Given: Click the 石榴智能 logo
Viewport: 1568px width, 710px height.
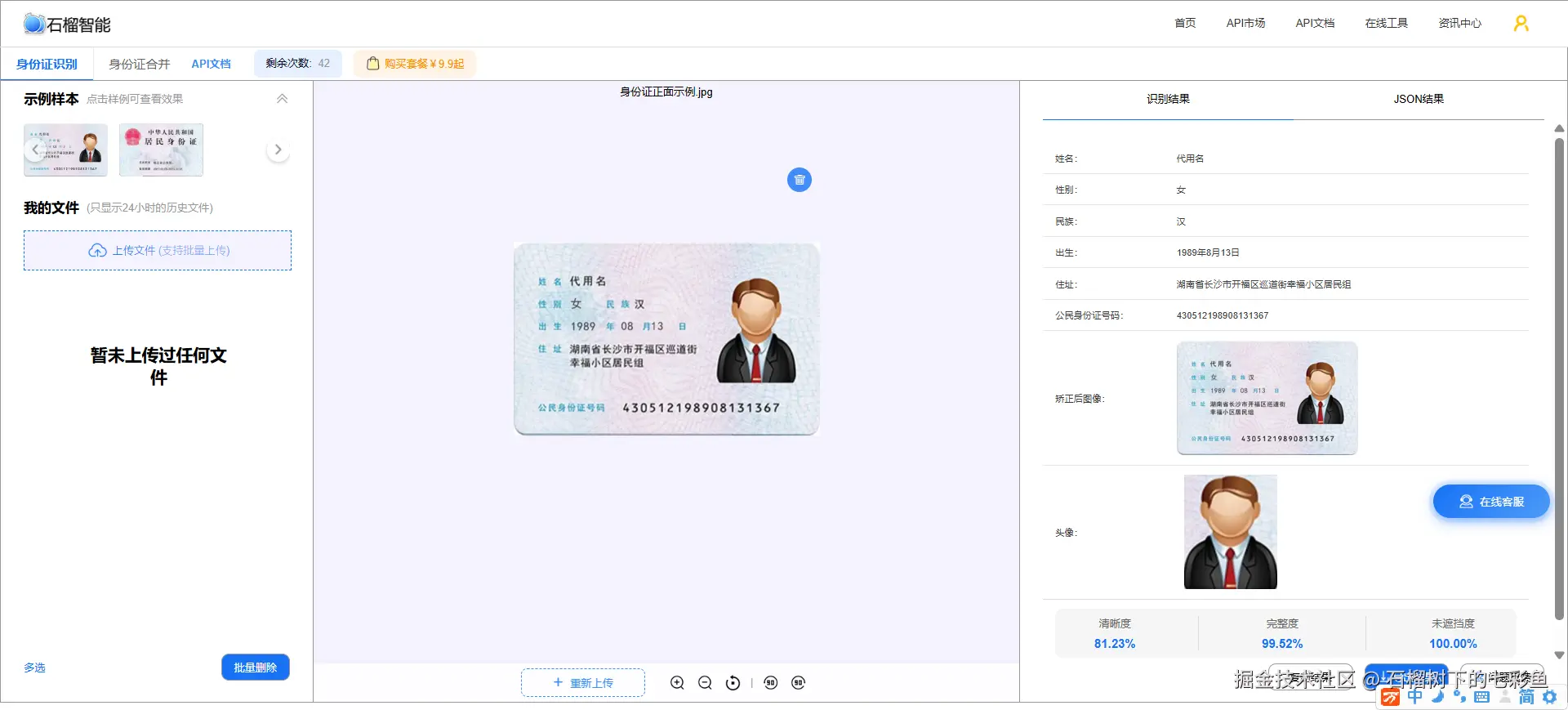Looking at the screenshot, I should pos(67,25).
